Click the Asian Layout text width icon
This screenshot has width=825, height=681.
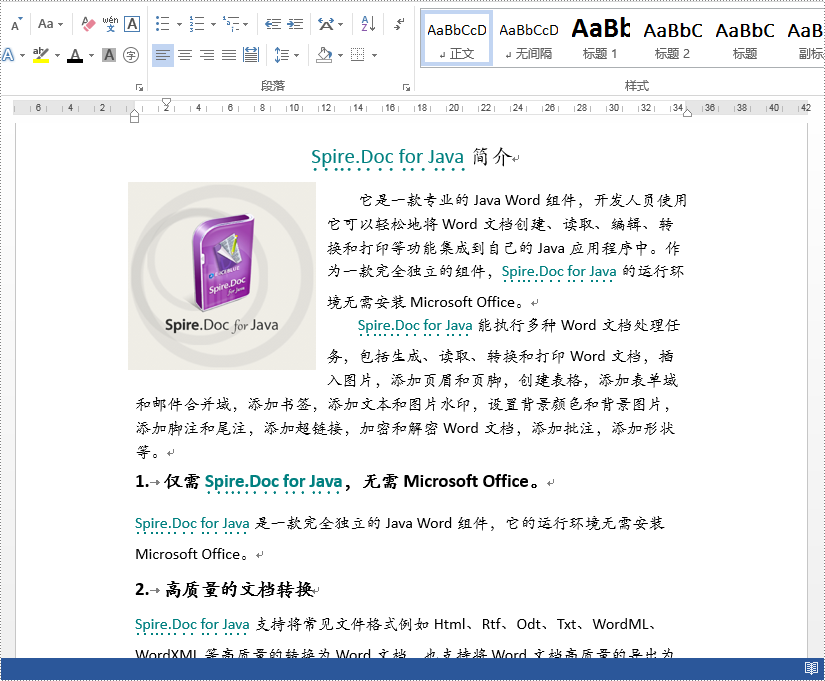[x=326, y=24]
